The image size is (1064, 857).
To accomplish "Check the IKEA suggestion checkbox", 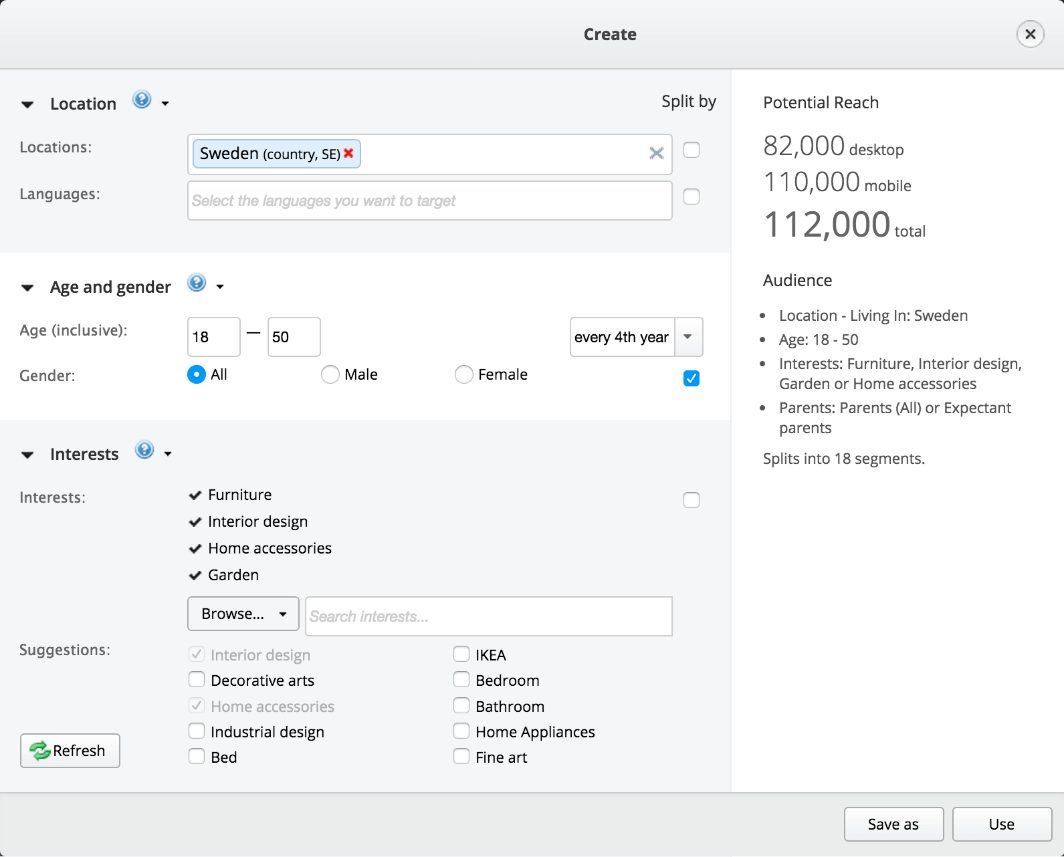I will [461, 655].
